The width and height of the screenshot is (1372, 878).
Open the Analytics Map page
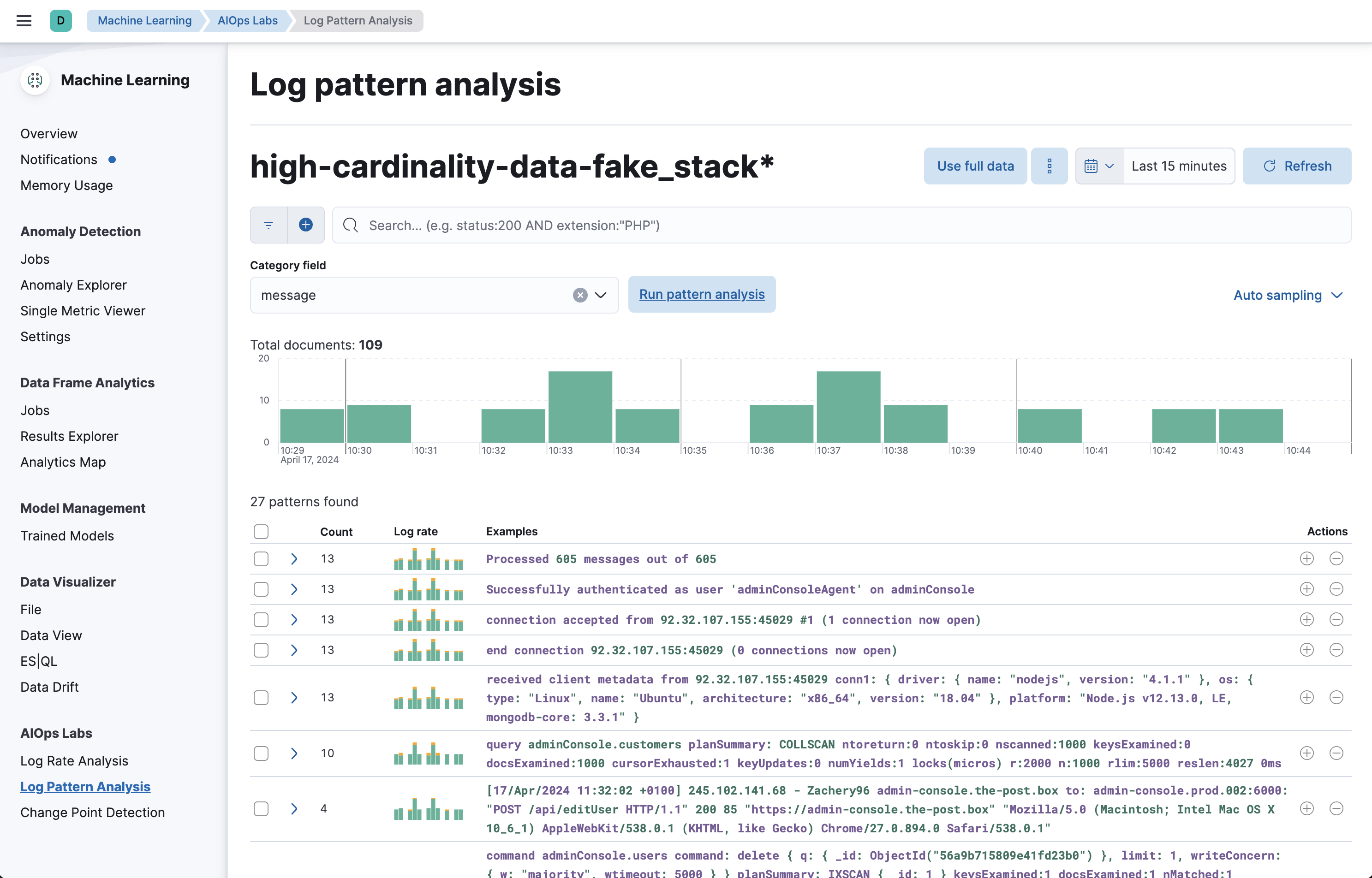click(x=63, y=462)
